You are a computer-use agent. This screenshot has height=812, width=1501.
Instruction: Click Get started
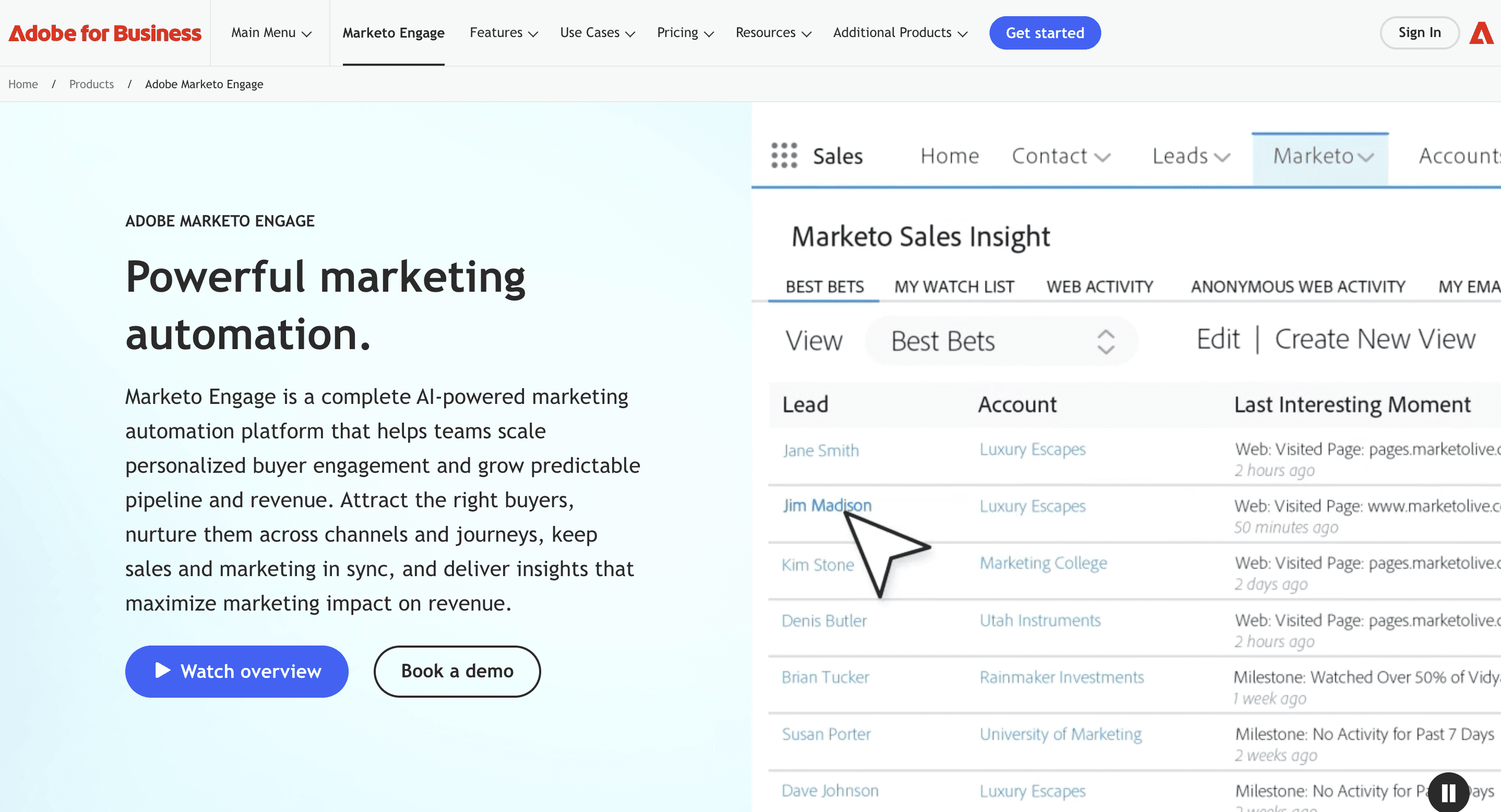(1045, 33)
